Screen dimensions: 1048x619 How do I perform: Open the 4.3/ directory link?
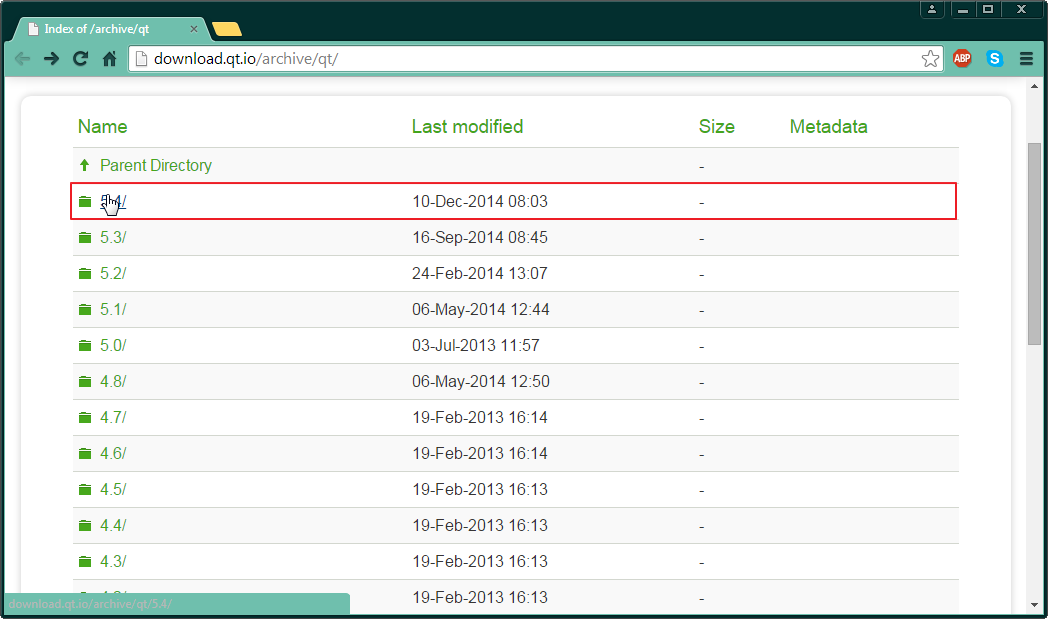pyautogui.click(x=113, y=562)
